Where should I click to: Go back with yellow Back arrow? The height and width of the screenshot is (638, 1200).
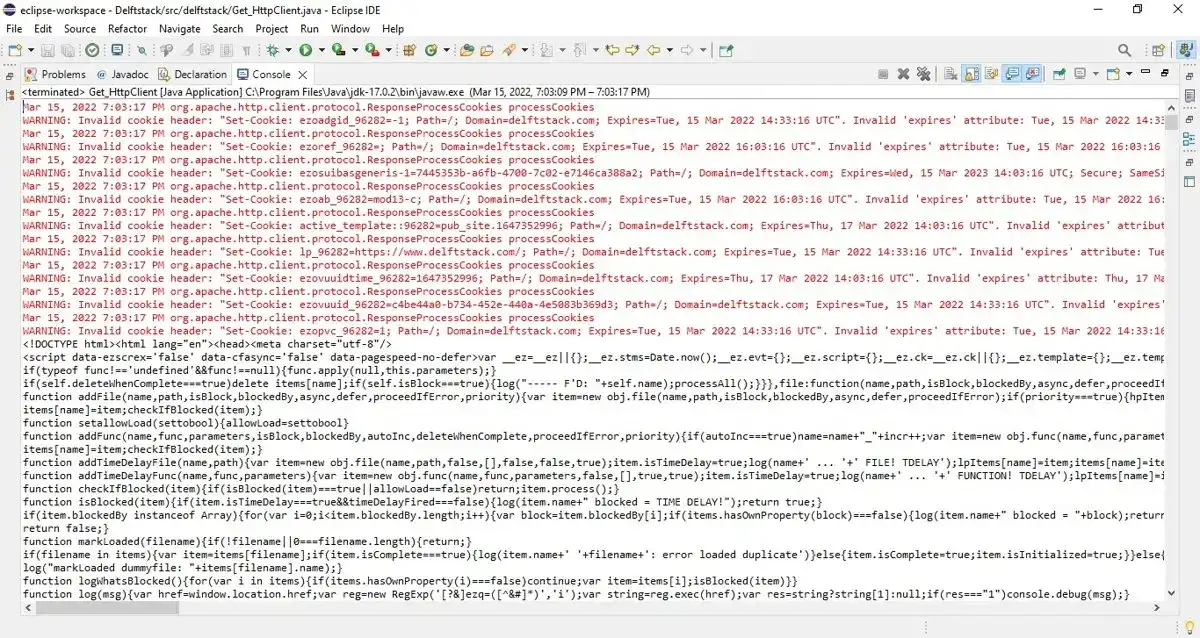654,50
